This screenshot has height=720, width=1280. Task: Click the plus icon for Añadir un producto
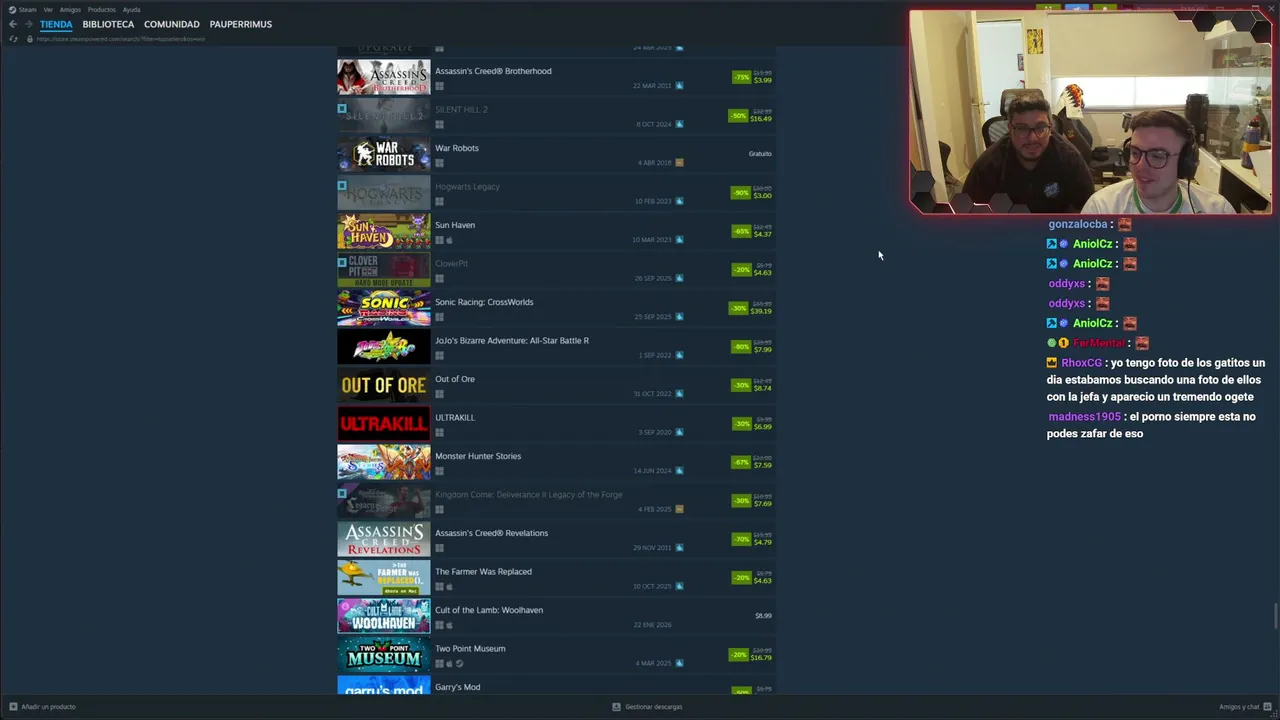(13, 707)
